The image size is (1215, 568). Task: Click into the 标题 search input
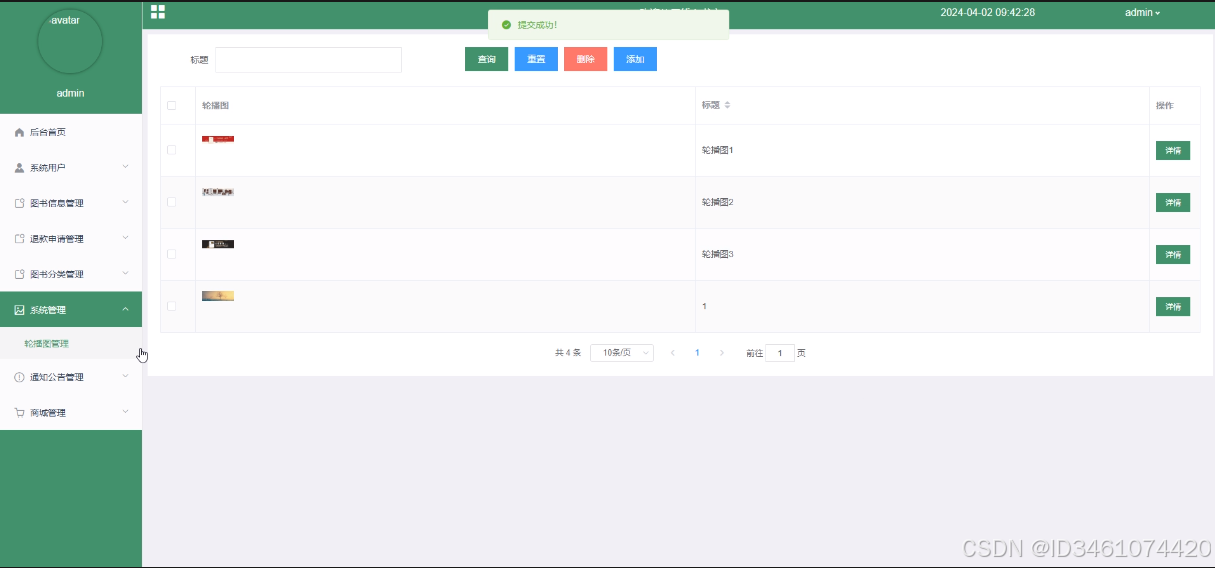308,60
